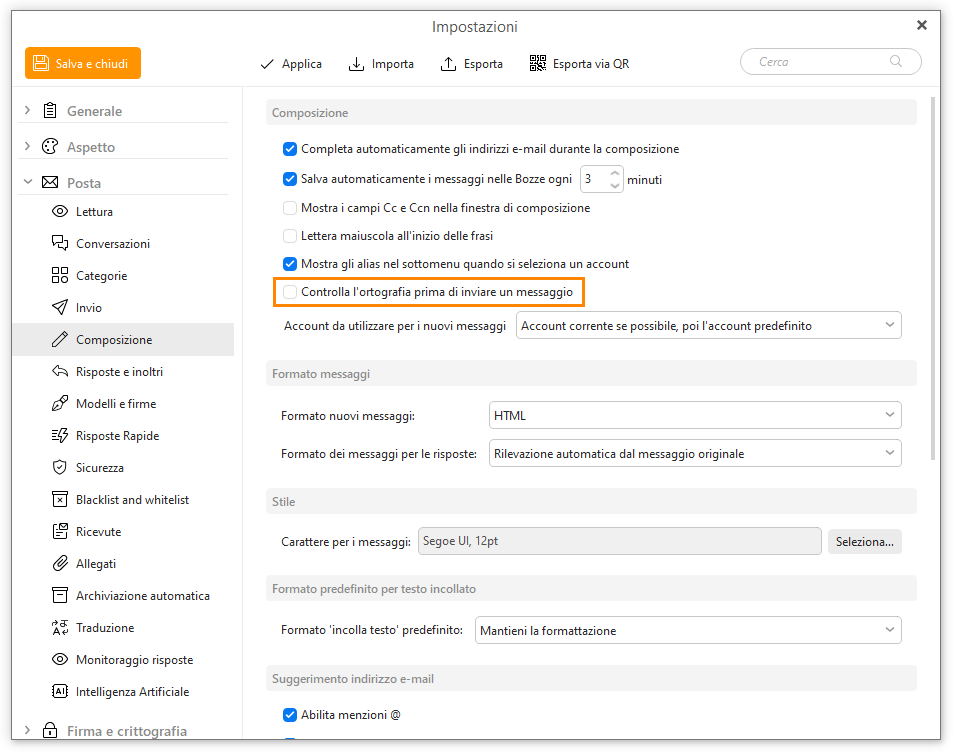
Task: Open the Formato nuovi messaggi HTML dropdown
Action: pyautogui.click(x=695, y=415)
